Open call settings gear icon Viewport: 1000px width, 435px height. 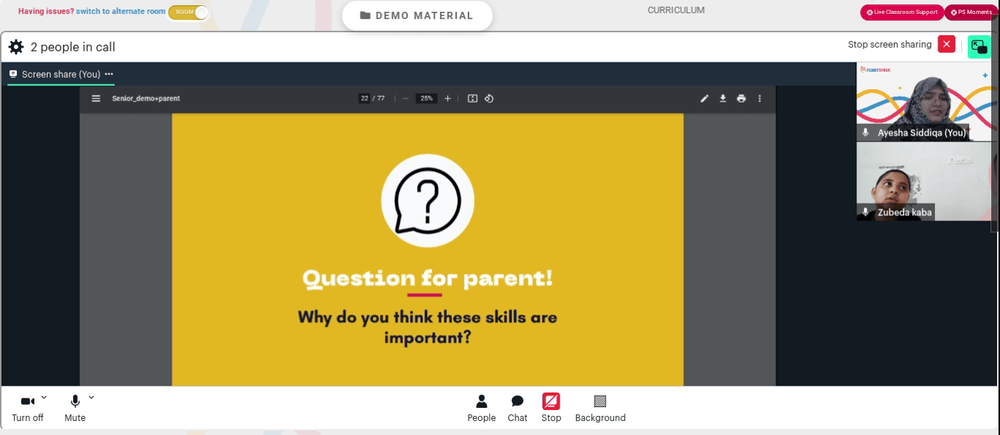16,47
